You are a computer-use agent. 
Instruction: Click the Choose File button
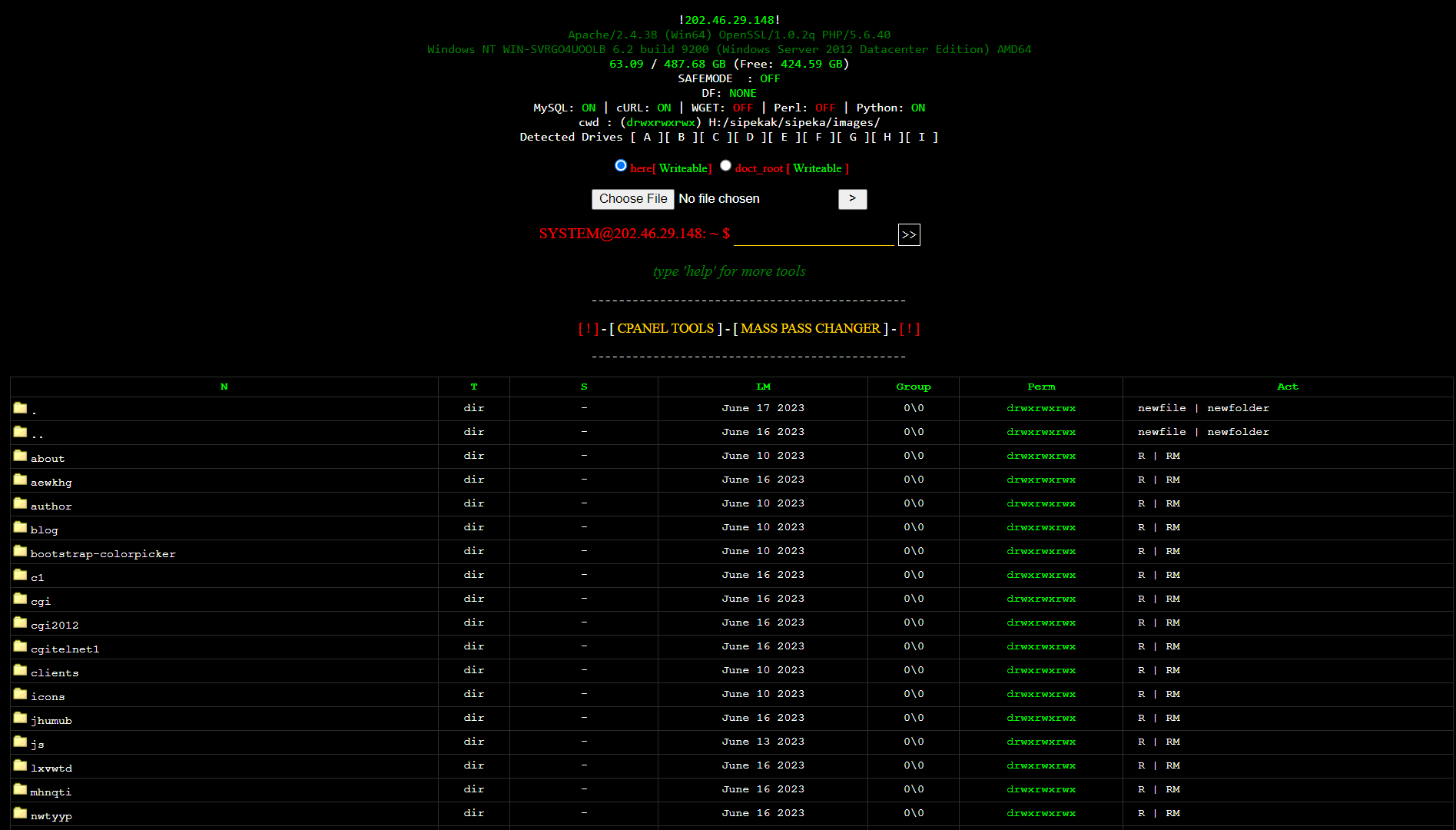click(x=633, y=199)
